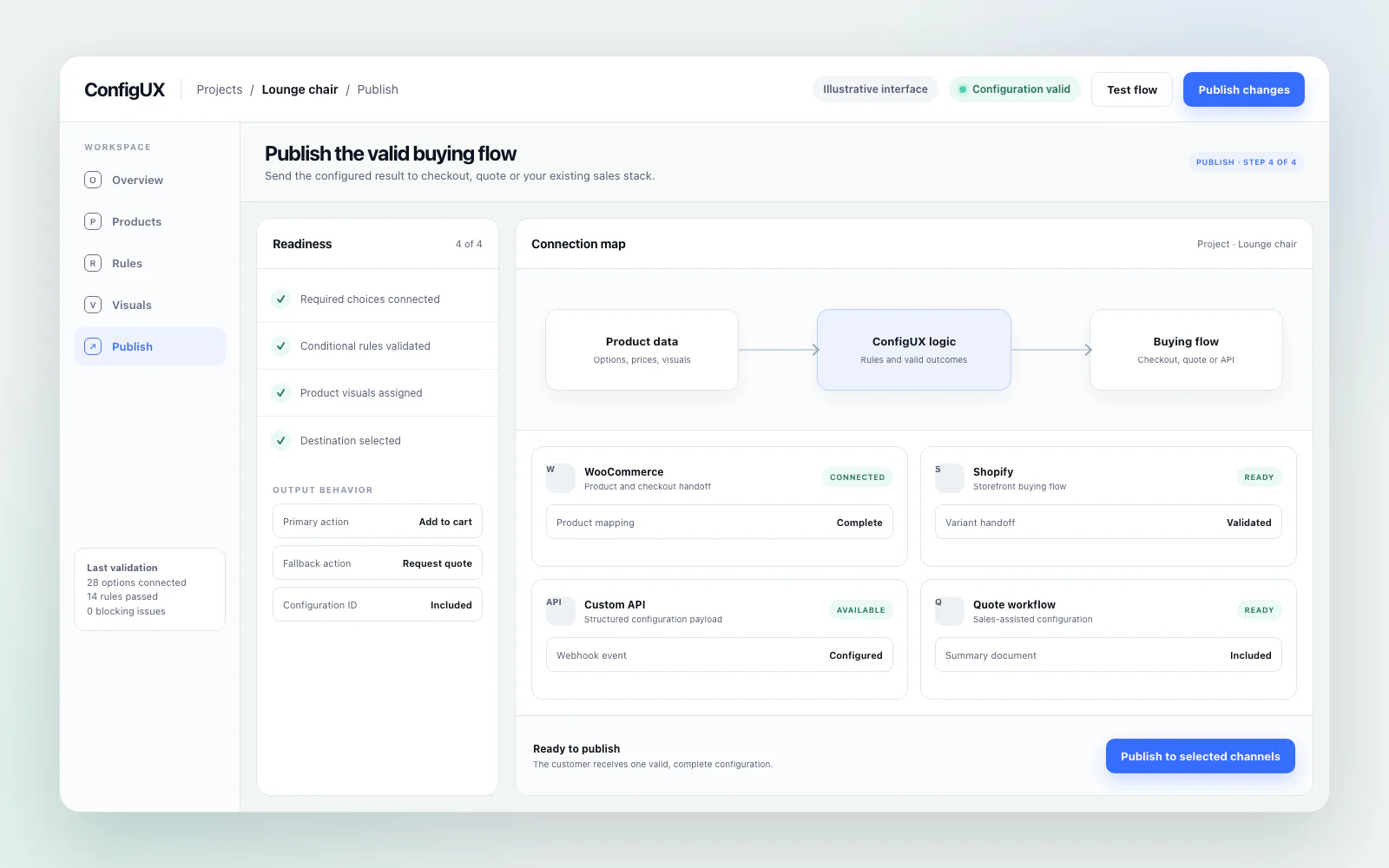Click the Required choices connected checkmark
This screenshot has height=868, width=1389.
click(x=281, y=299)
